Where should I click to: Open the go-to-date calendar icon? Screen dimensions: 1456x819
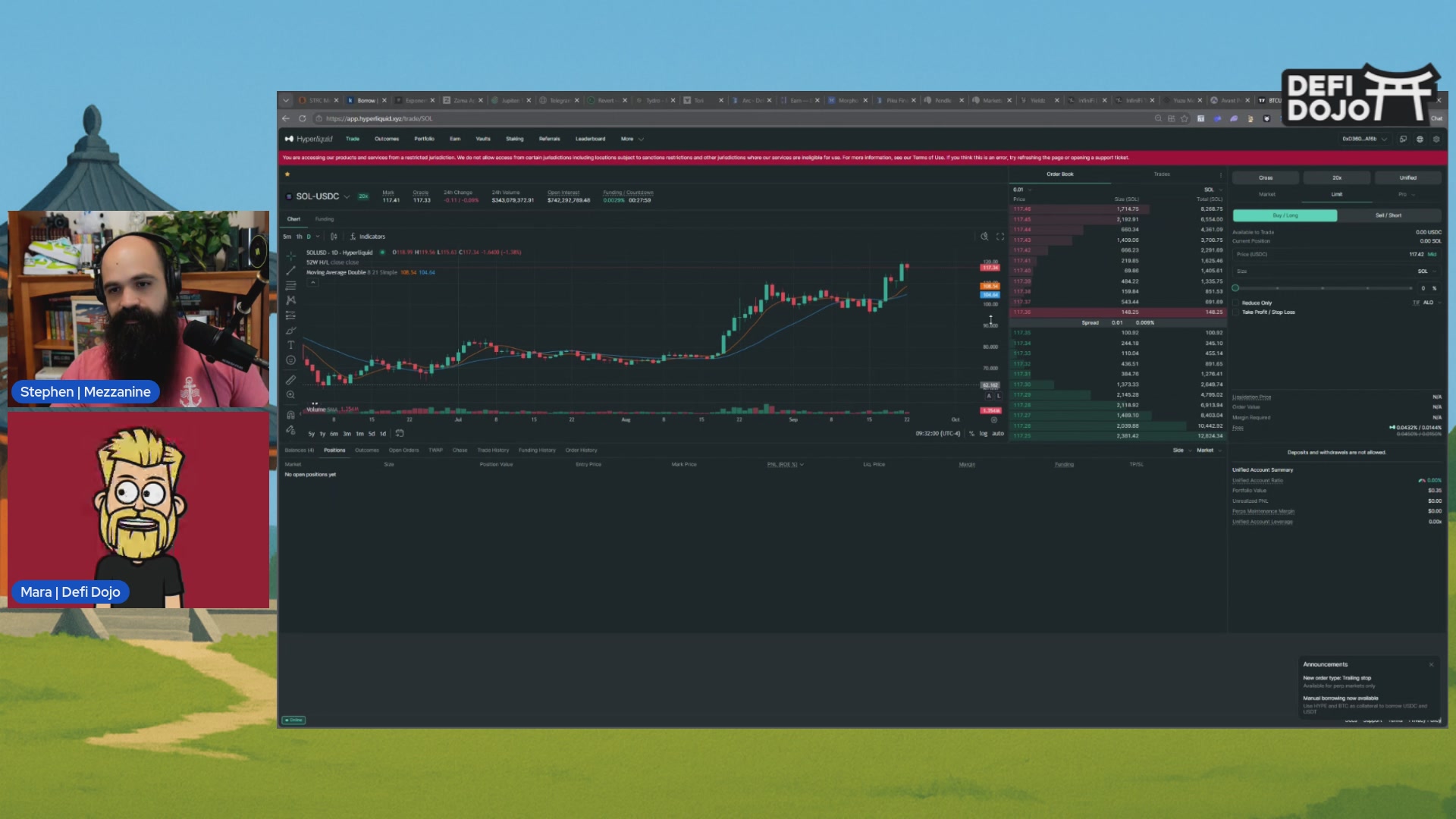(x=400, y=434)
